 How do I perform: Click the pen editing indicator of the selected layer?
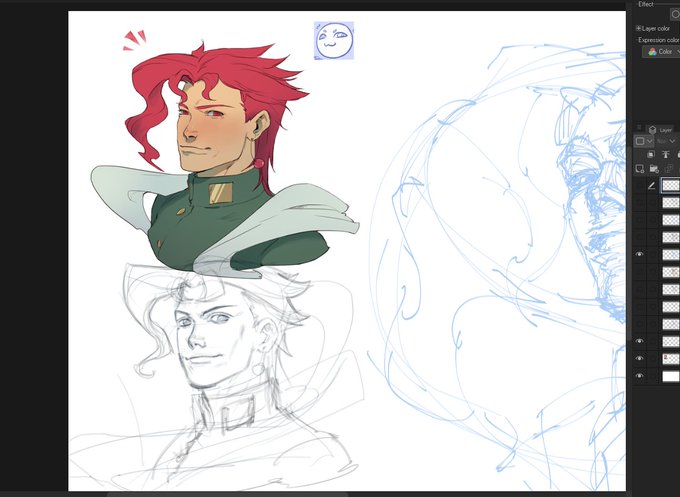(651, 186)
